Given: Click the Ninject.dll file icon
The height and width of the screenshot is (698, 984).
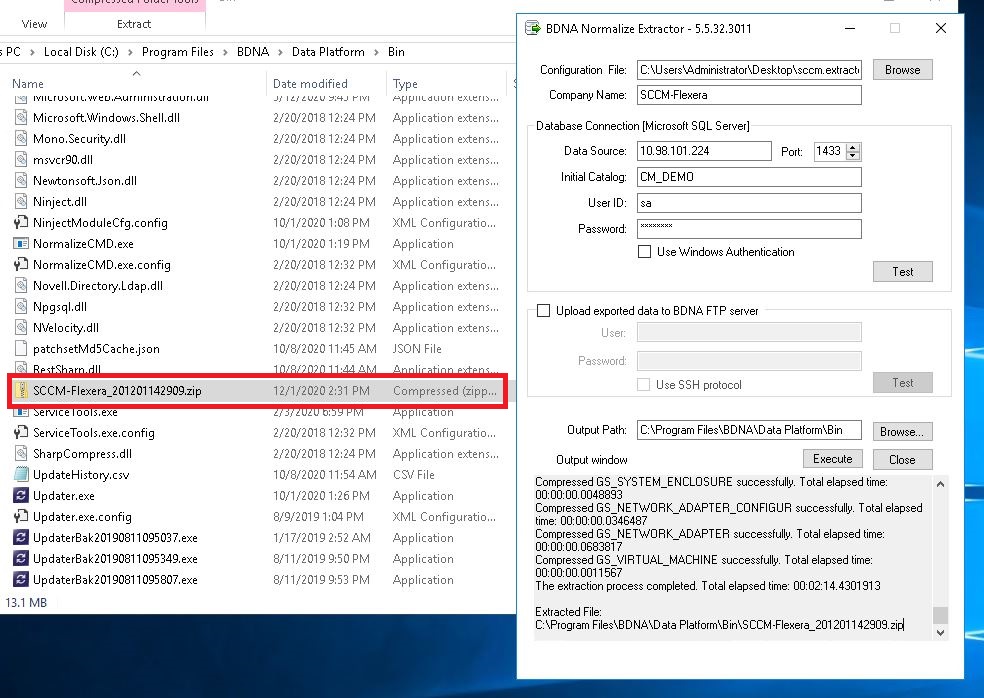Looking at the screenshot, I should 21,201.
